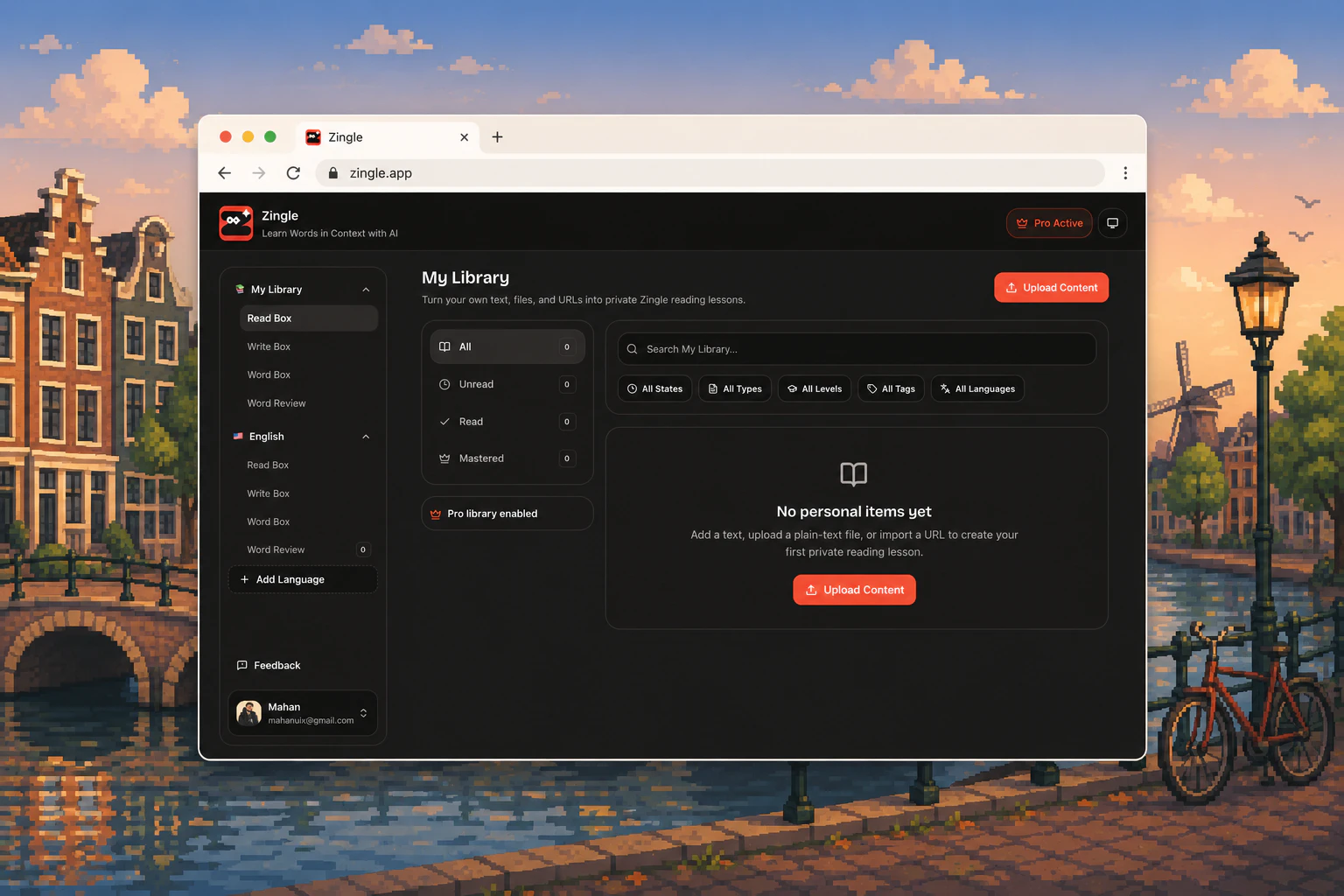Open Read Box under English
Screen dimensions: 1344x896
308,465
